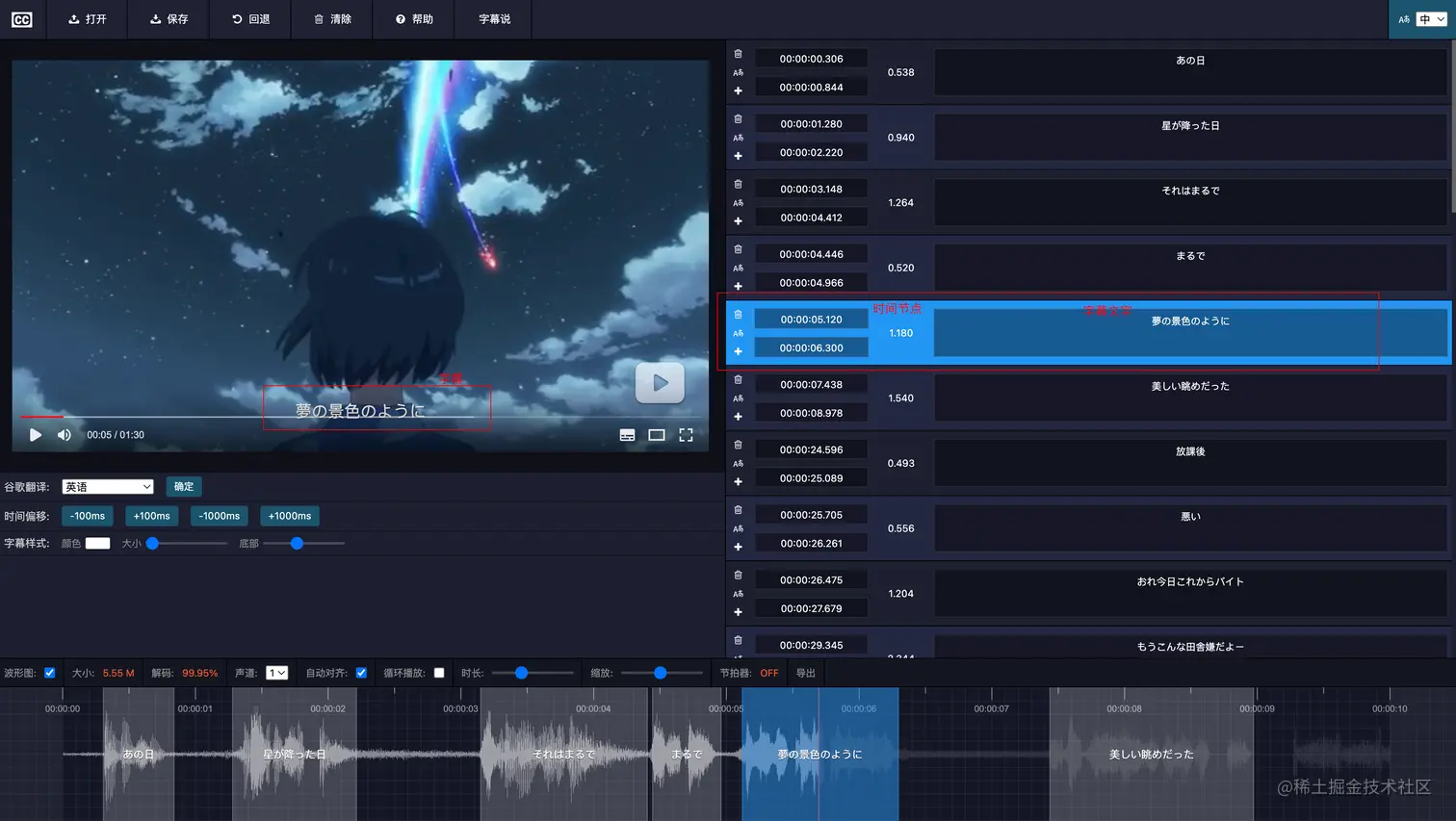Select the 美しい眺めだった block on the waveform
Image resolution: width=1456 pixels, height=821 pixels.
click(x=1152, y=755)
